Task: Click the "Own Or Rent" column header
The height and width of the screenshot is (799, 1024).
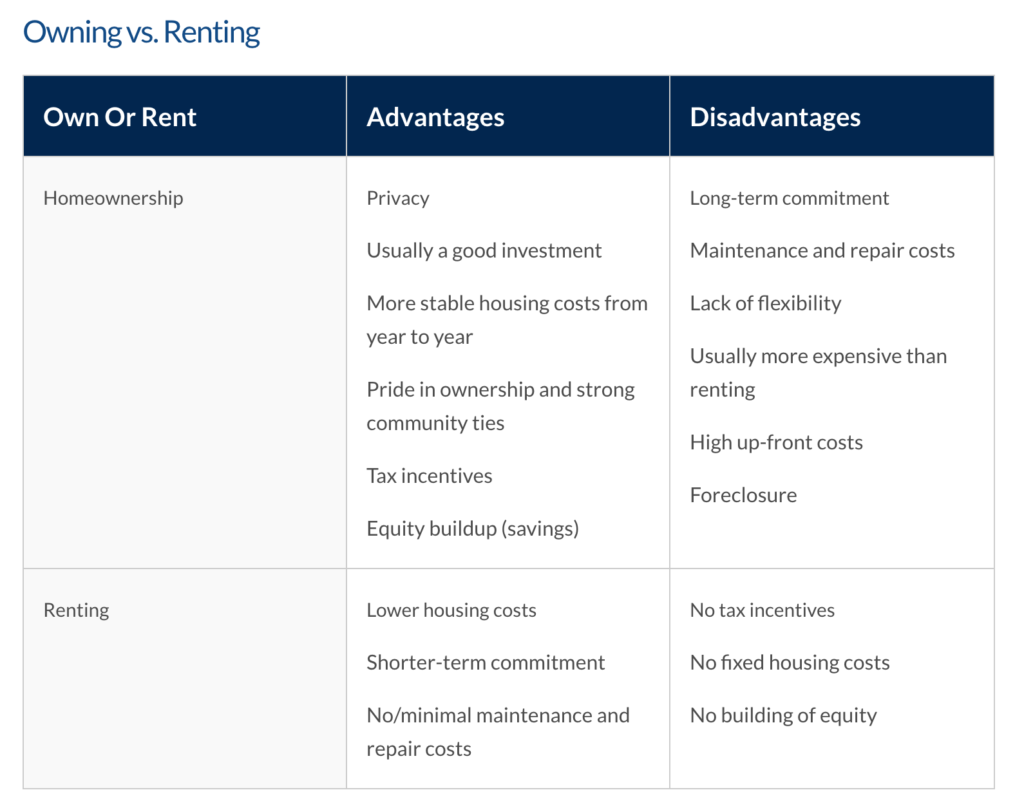Action: click(120, 117)
